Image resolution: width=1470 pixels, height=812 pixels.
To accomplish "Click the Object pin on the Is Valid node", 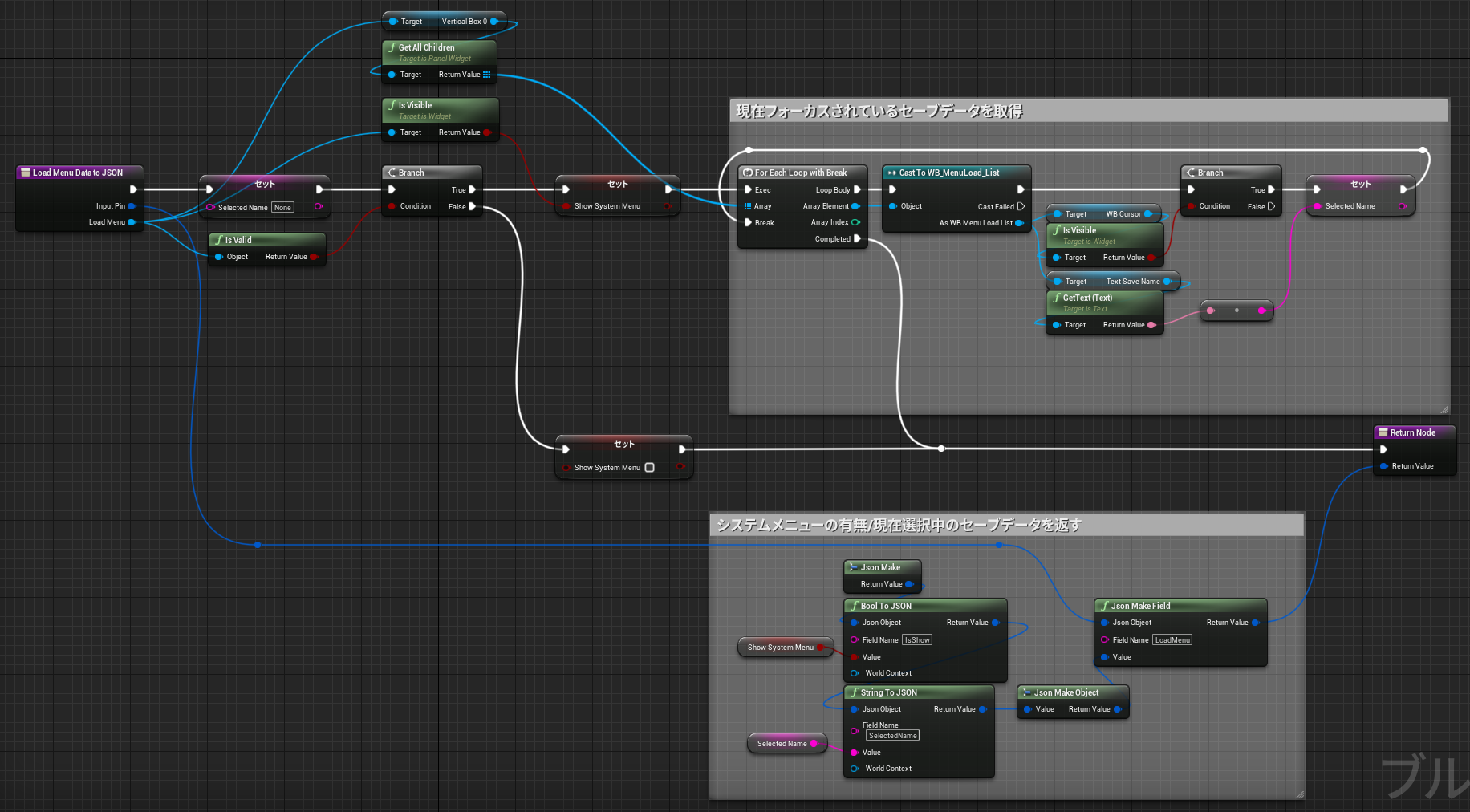I will (218, 257).
